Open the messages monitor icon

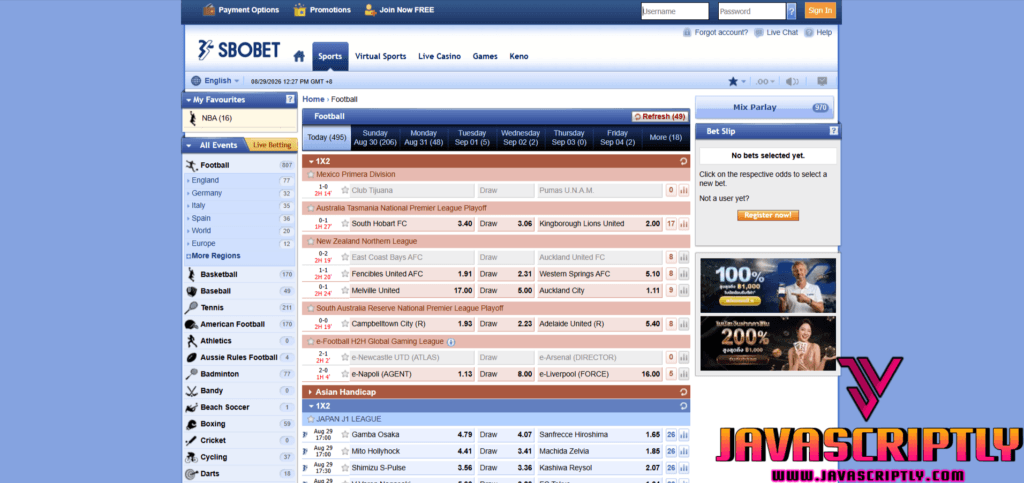coord(822,82)
